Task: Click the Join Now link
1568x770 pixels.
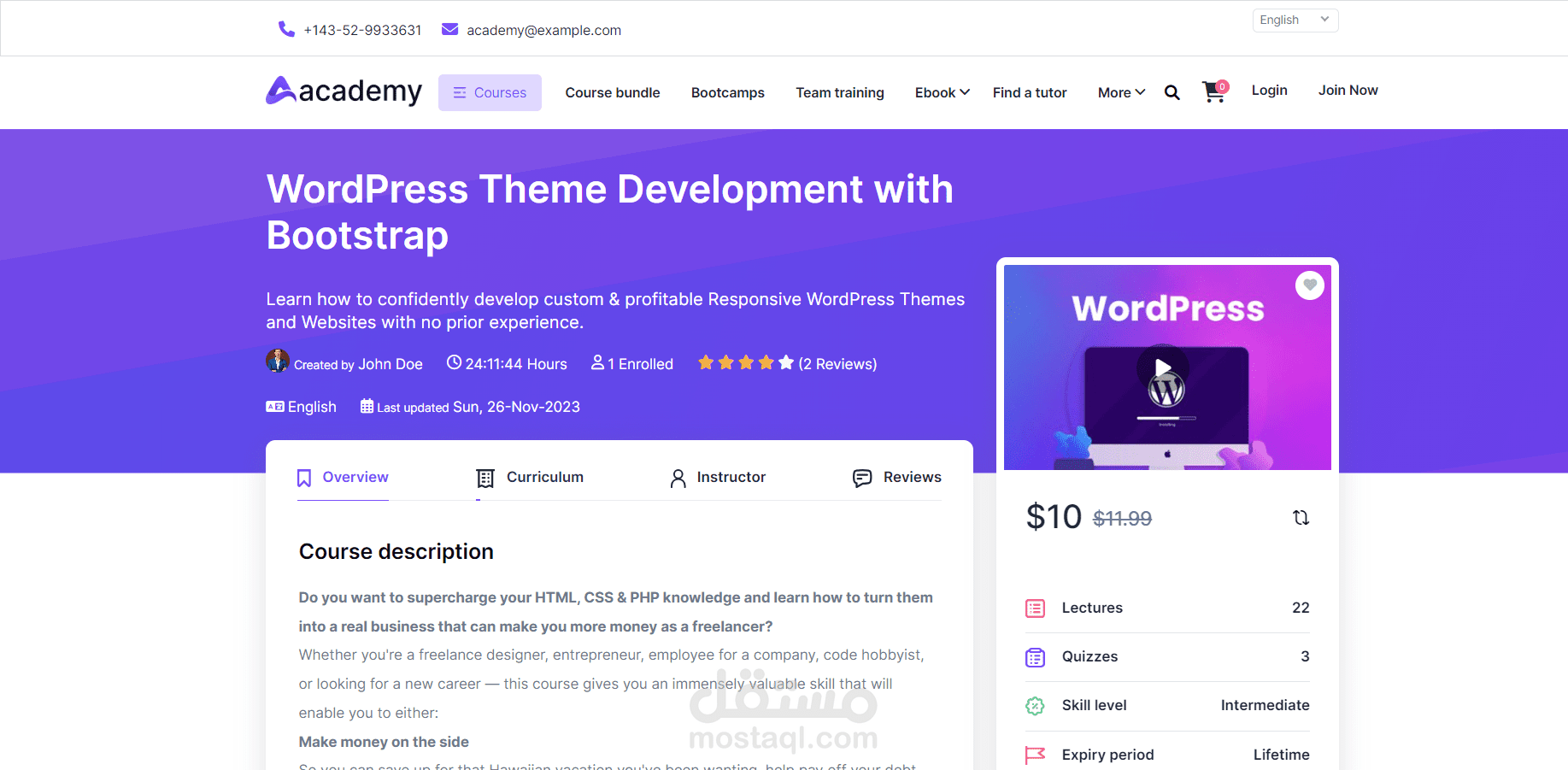Action: 1348,91
